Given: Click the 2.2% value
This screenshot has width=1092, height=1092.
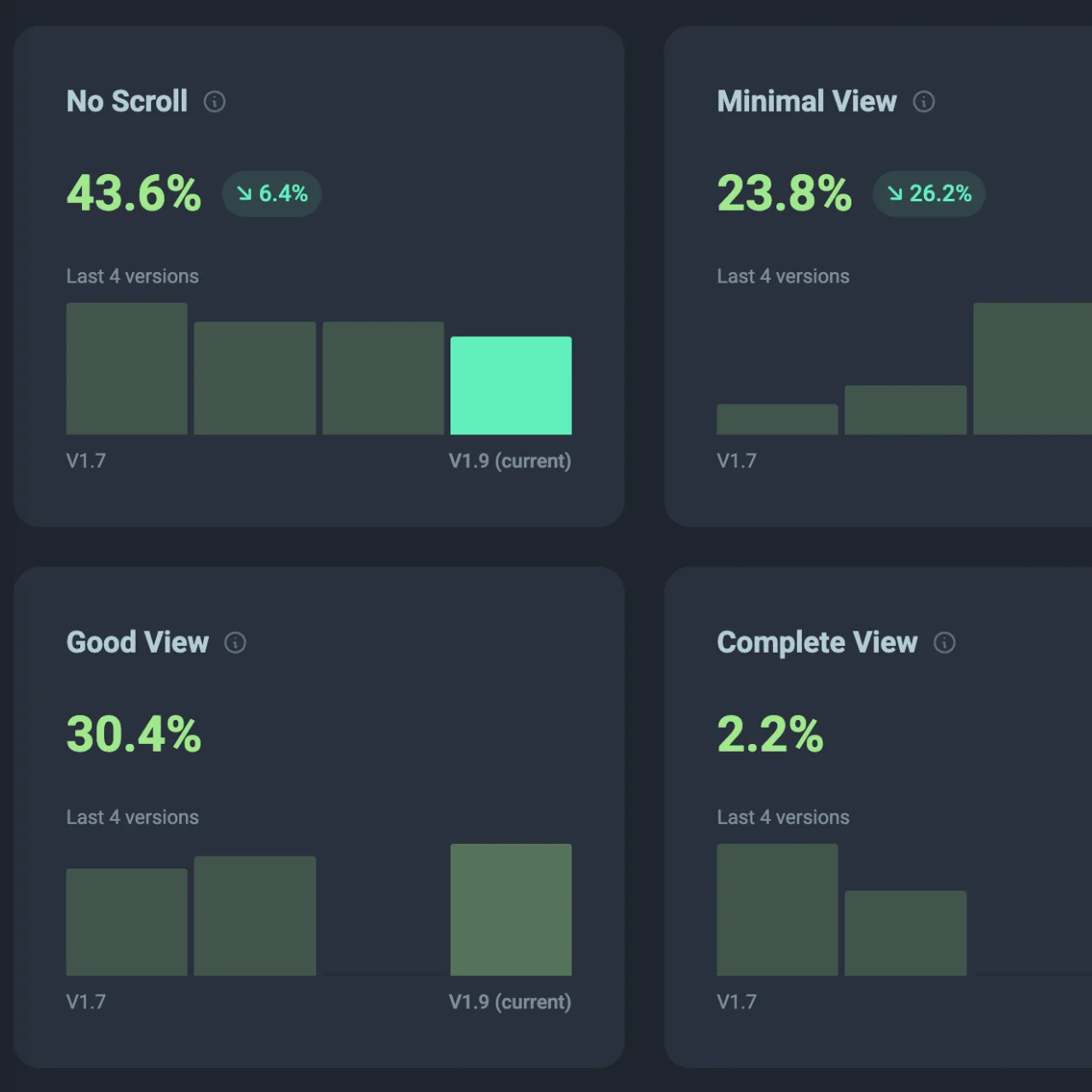Looking at the screenshot, I should tap(770, 735).
